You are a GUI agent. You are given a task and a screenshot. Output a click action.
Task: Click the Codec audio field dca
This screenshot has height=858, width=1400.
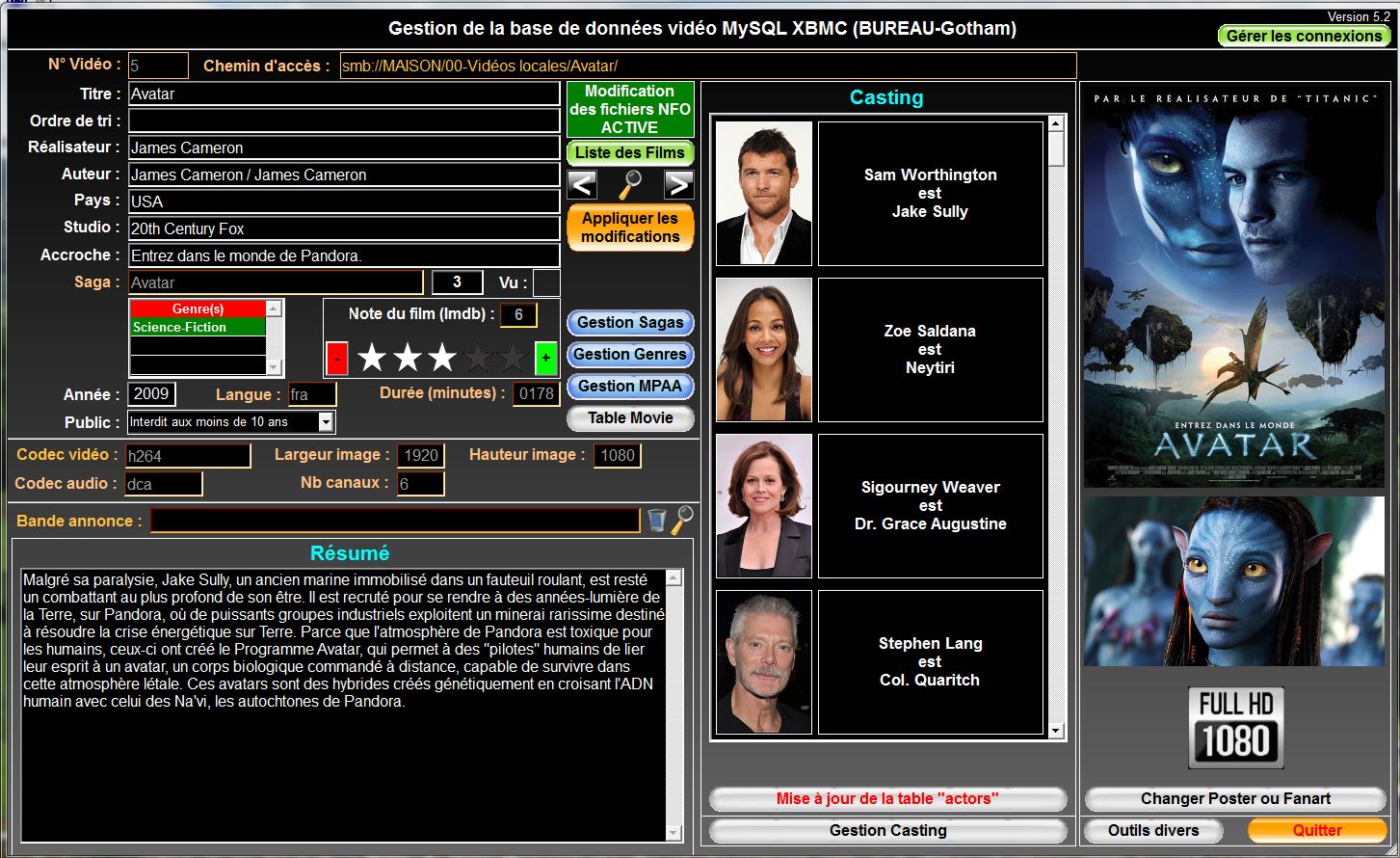(164, 484)
